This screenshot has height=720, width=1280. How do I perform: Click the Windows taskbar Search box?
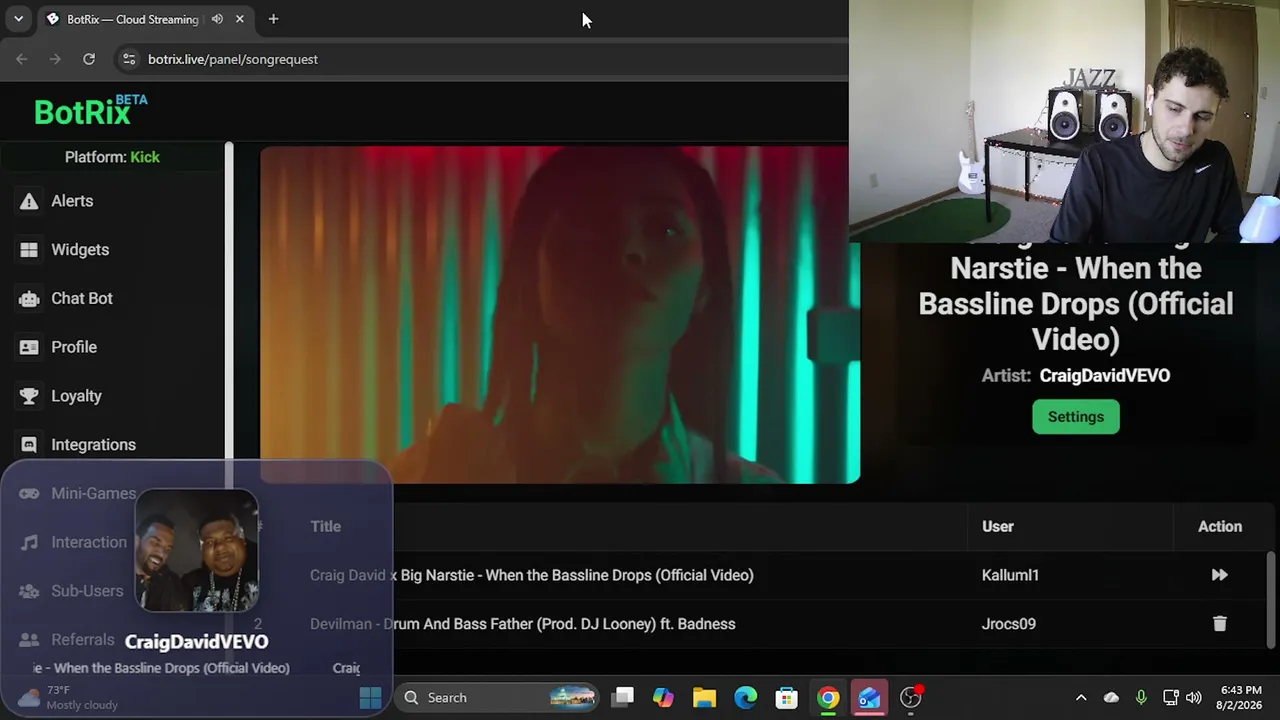[x=496, y=697]
